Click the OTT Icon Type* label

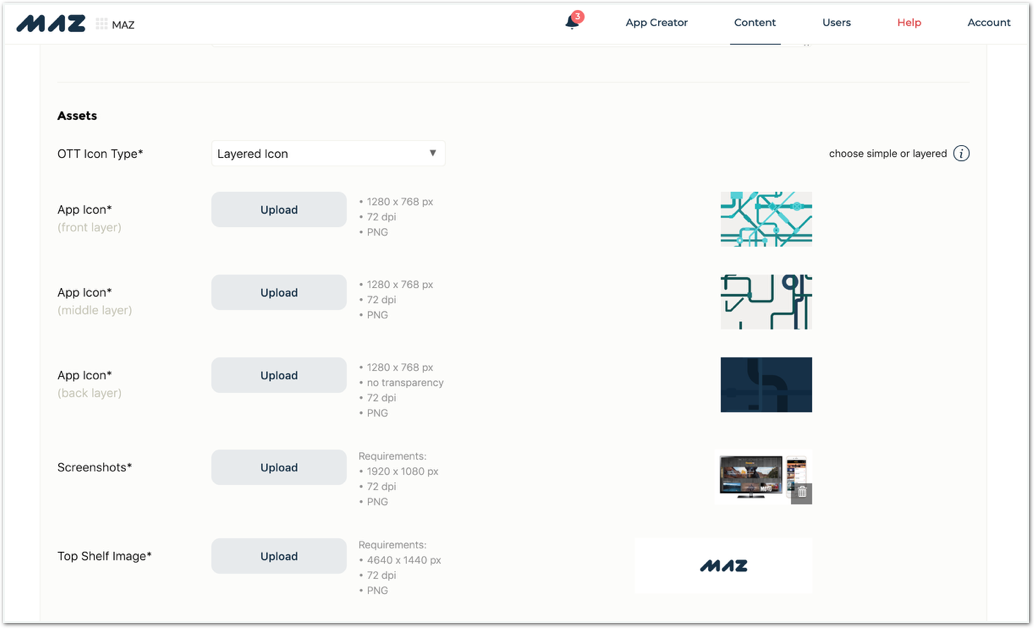point(100,154)
